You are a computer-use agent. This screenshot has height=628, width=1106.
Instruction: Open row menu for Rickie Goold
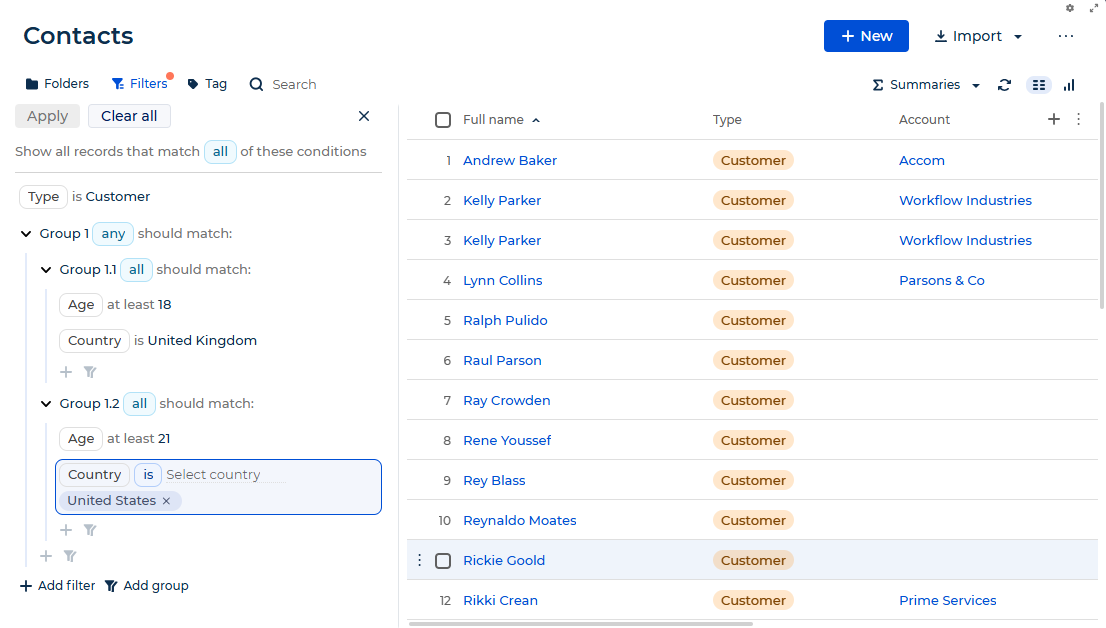pos(420,560)
